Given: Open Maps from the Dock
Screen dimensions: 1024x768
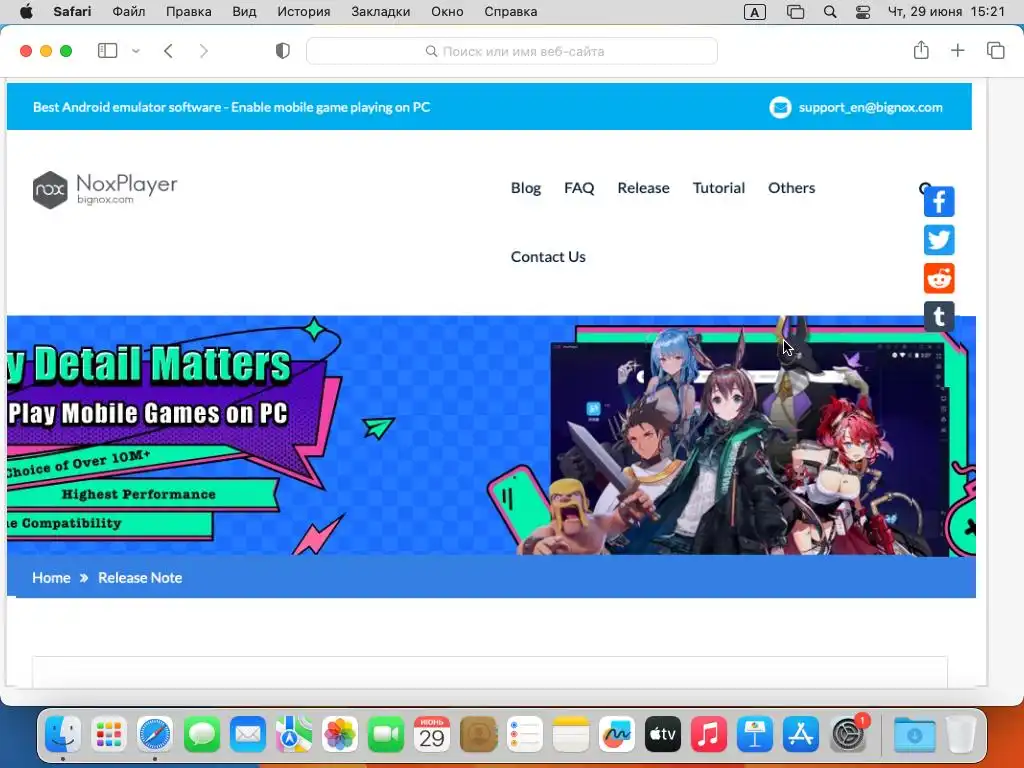Looking at the screenshot, I should click(x=294, y=735).
